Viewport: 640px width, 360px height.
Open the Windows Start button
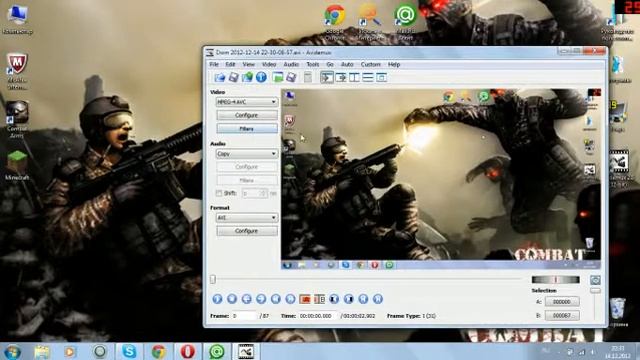point(12,351)
